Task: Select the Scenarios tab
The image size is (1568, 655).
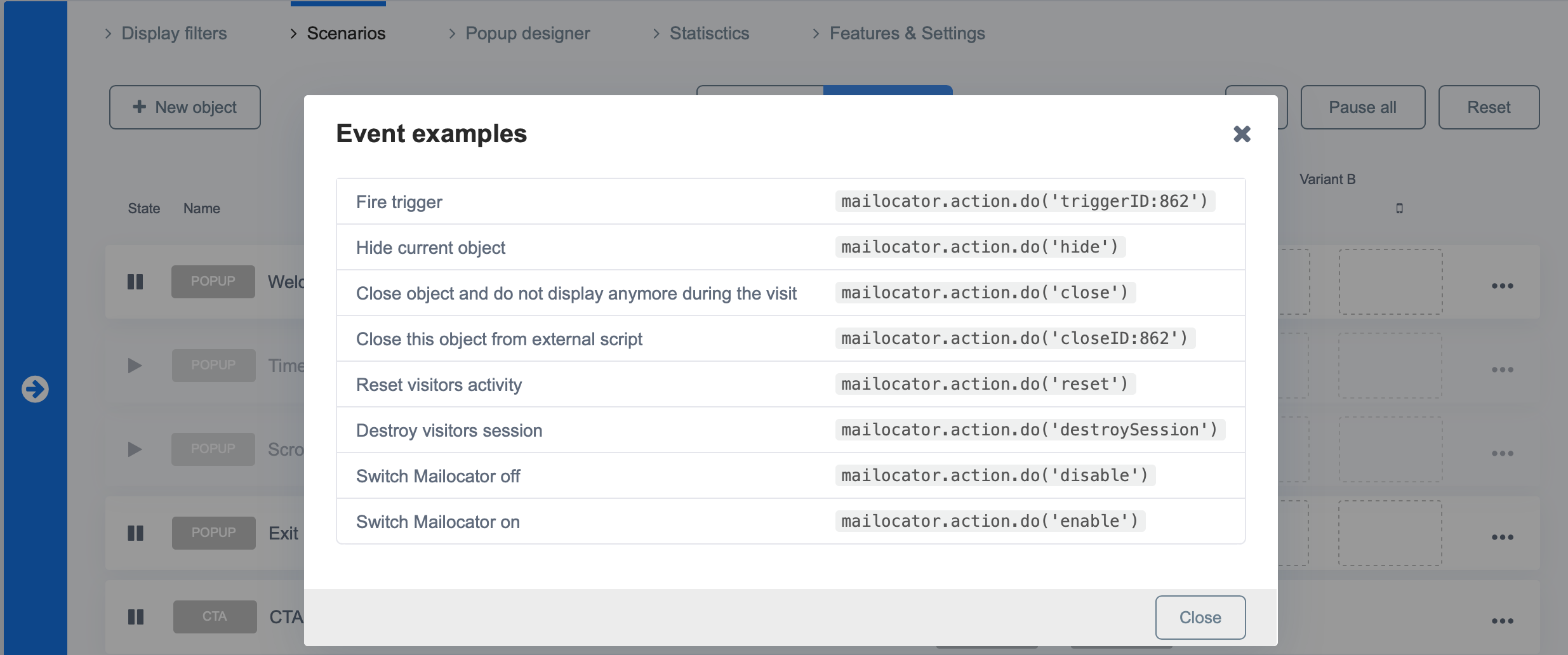Action: (x=338, y=33)
